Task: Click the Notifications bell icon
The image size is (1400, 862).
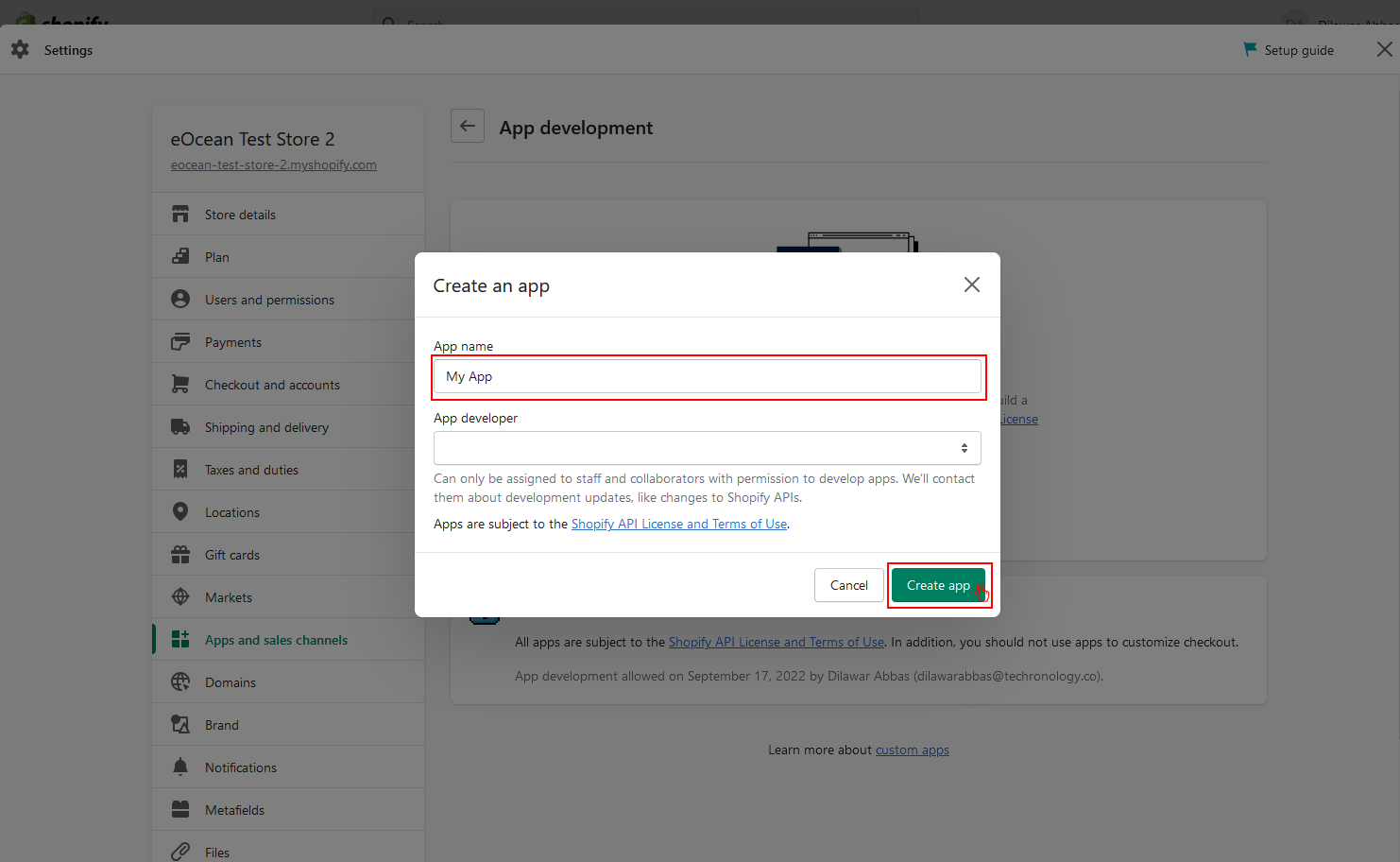Action: pyautogui.click(x=180, y=767)
